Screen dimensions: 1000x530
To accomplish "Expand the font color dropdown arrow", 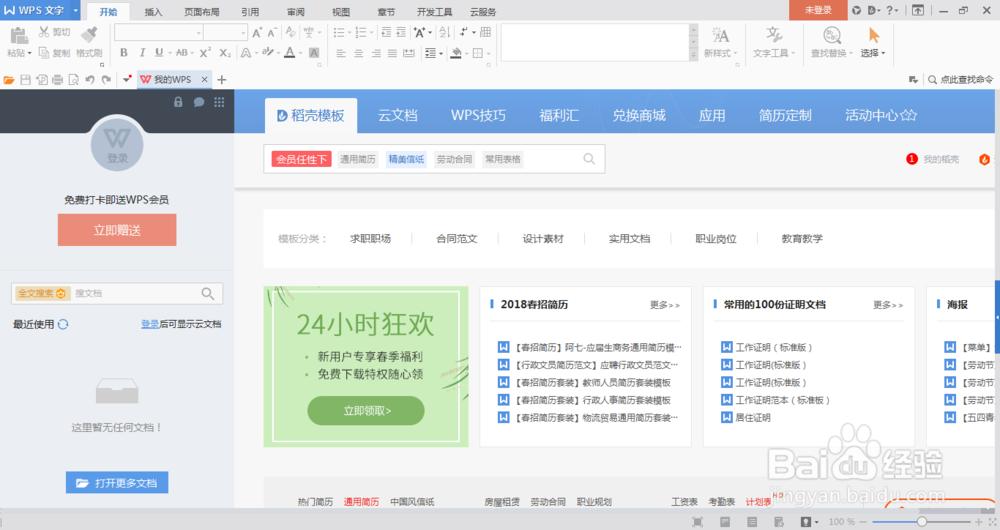I will [x=300, y=54].
